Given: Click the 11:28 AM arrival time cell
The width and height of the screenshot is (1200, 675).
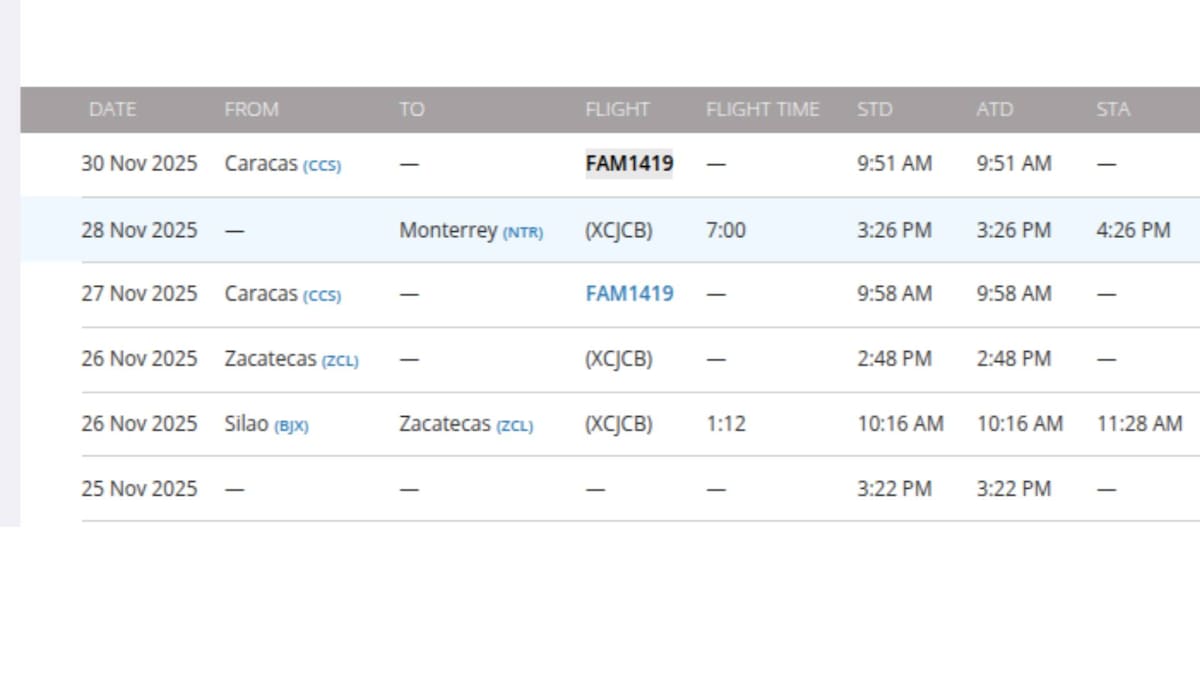Looking at the screenshot, I should click(1139, 424).
